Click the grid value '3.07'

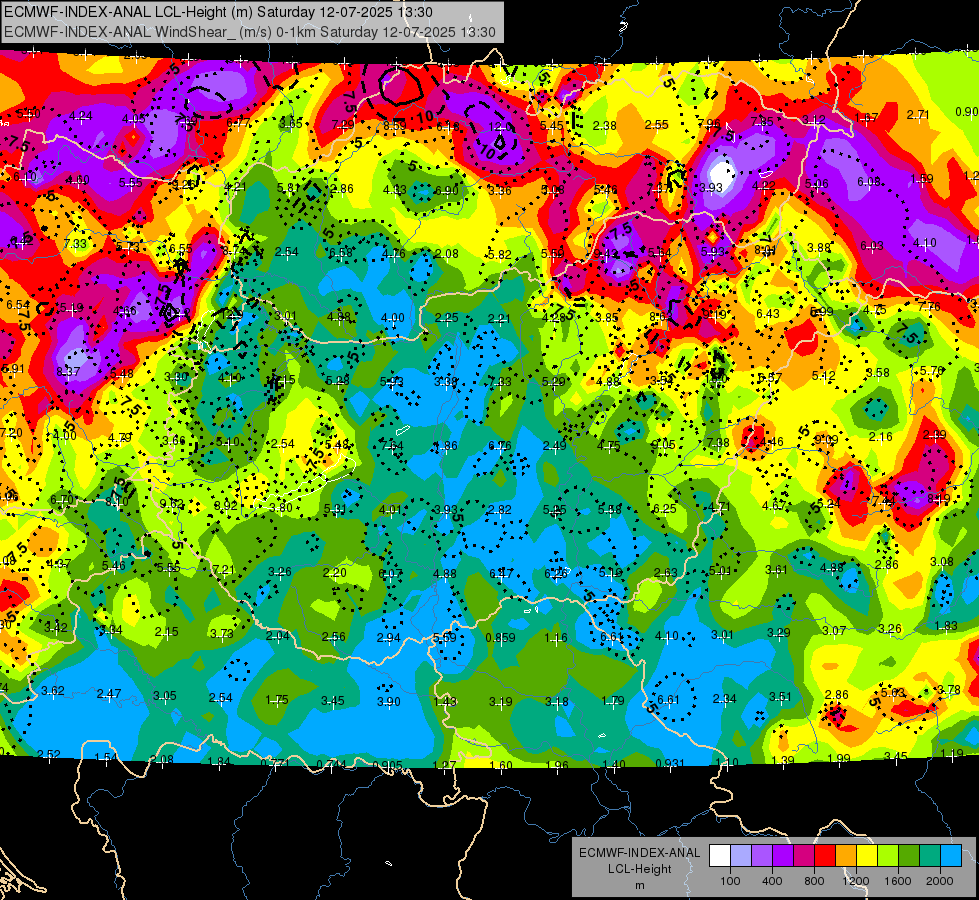coord(834,631)
